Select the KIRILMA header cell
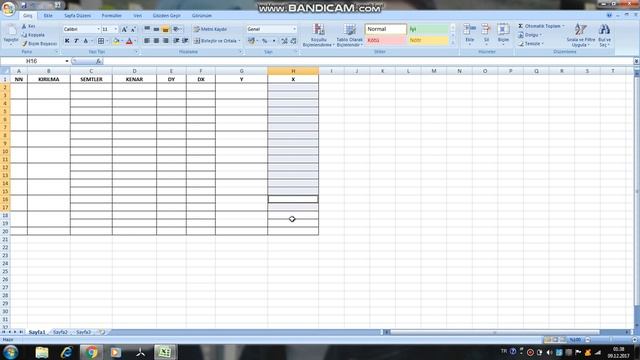The width and height of the screenshot is (640, 360). 49,79
